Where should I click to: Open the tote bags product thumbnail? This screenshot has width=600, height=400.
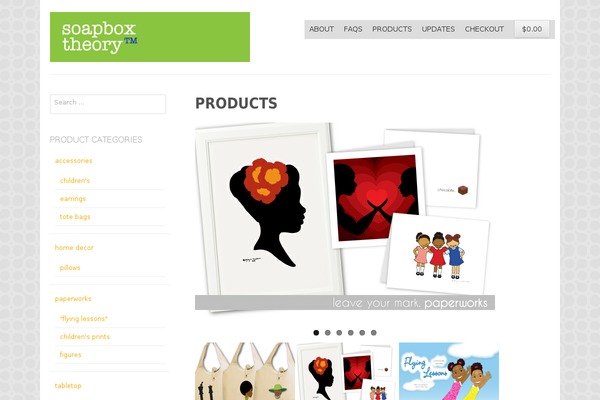245,371
